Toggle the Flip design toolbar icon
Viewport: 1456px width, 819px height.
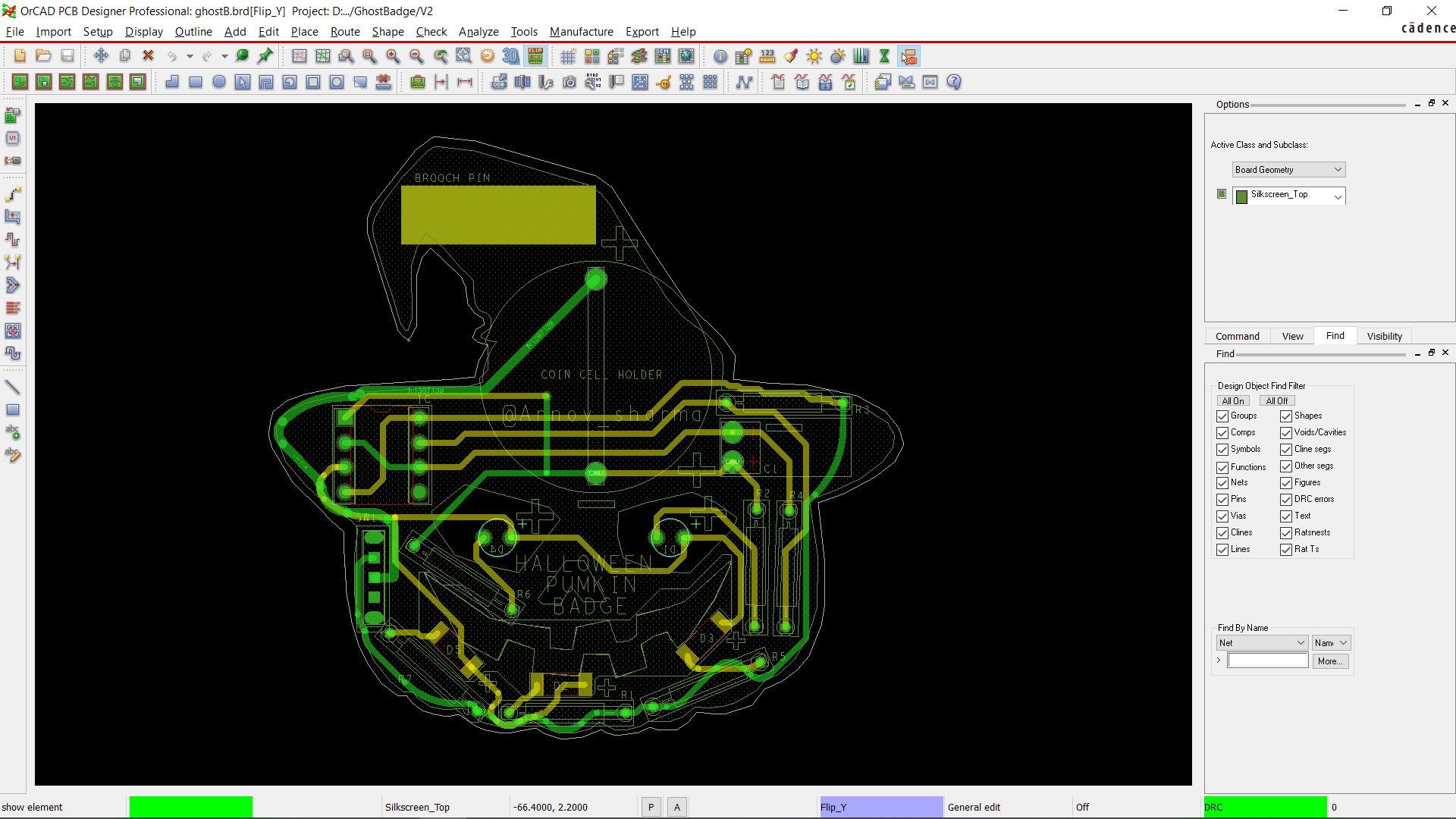click(535, 57)
